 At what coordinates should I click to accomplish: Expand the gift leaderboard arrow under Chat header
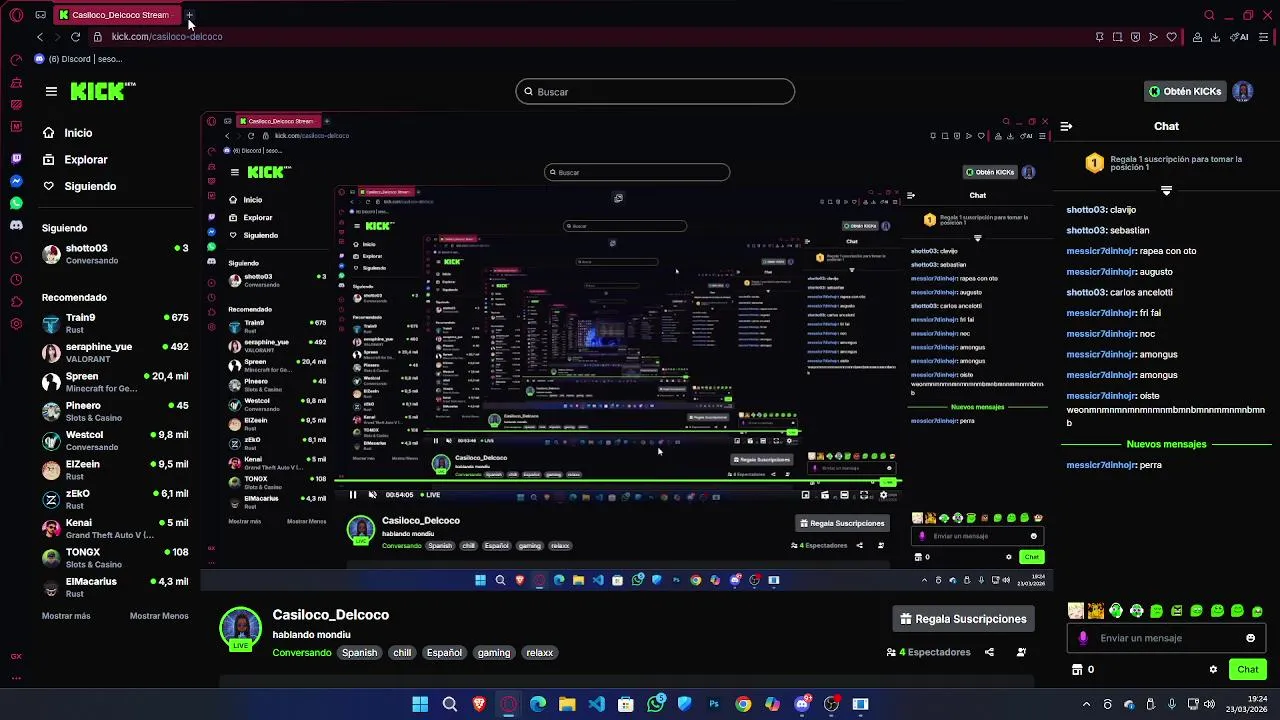[1166, 190]
